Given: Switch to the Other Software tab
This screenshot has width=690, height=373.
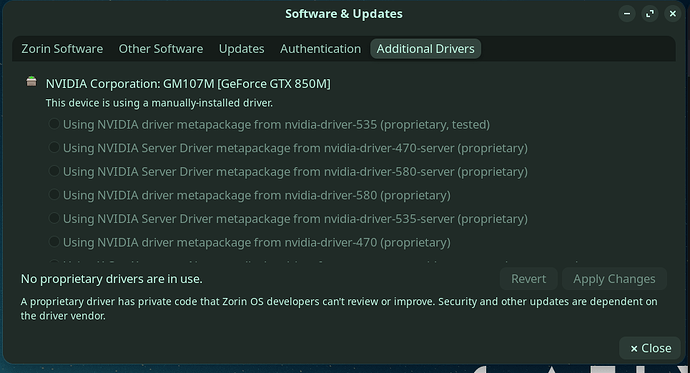Looking at the screenshot, I should (161, 49).
